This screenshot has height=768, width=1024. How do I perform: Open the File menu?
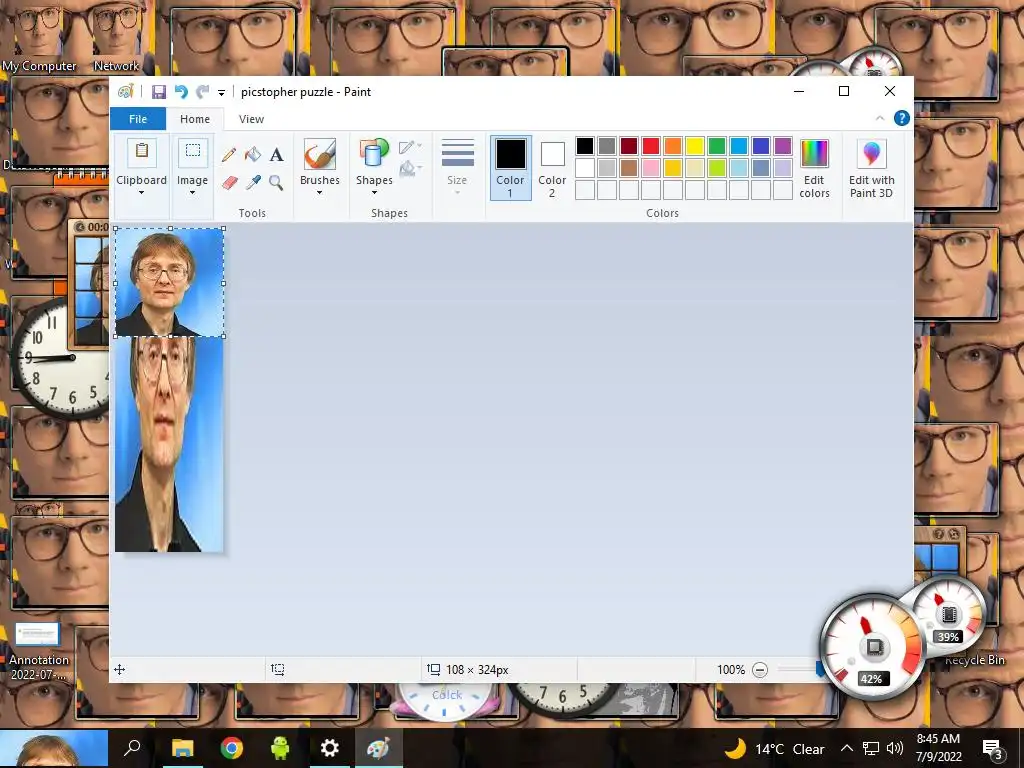(138, 119)
